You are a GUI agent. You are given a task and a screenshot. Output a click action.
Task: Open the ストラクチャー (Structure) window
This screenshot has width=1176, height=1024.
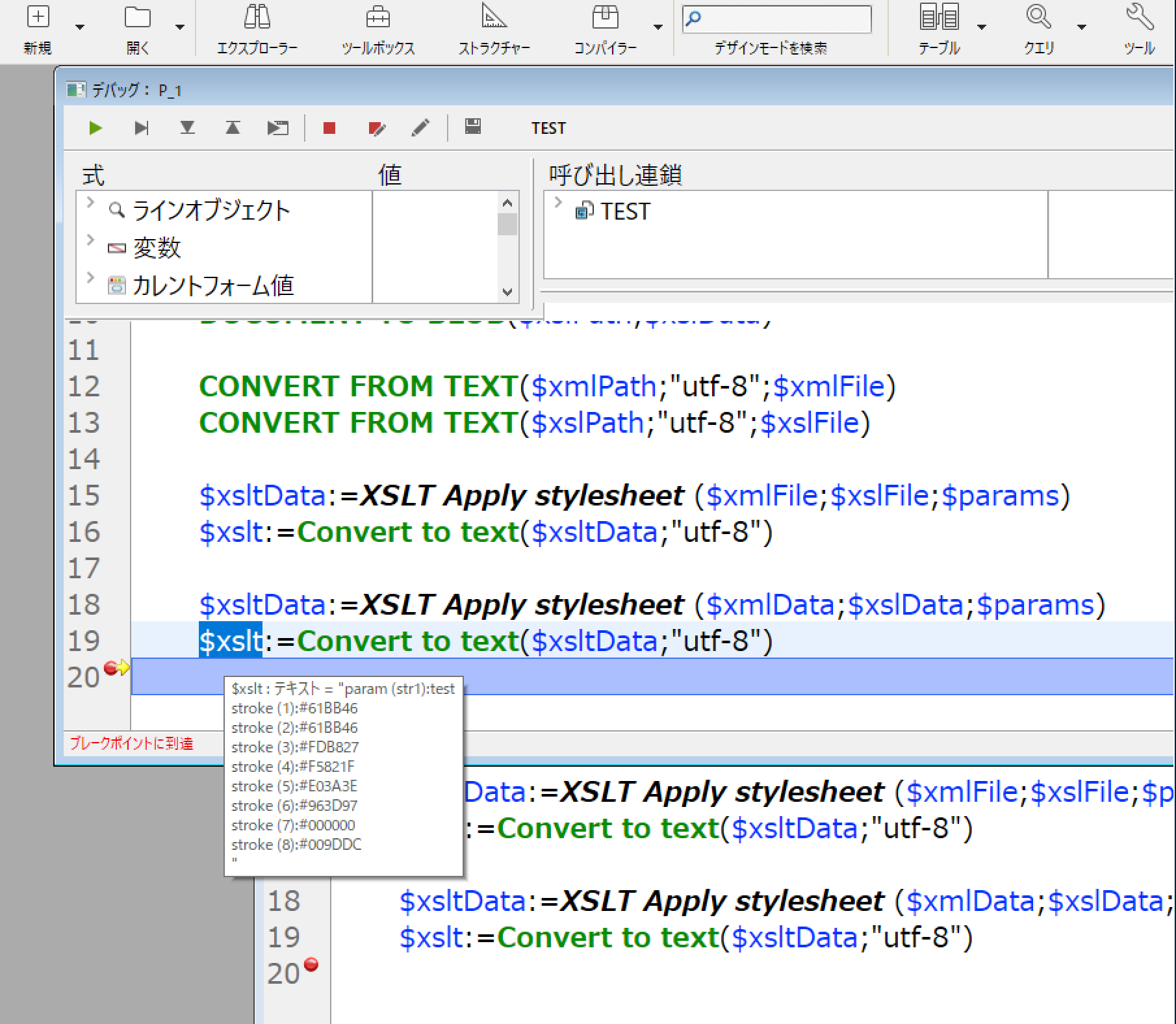(494, 26)
